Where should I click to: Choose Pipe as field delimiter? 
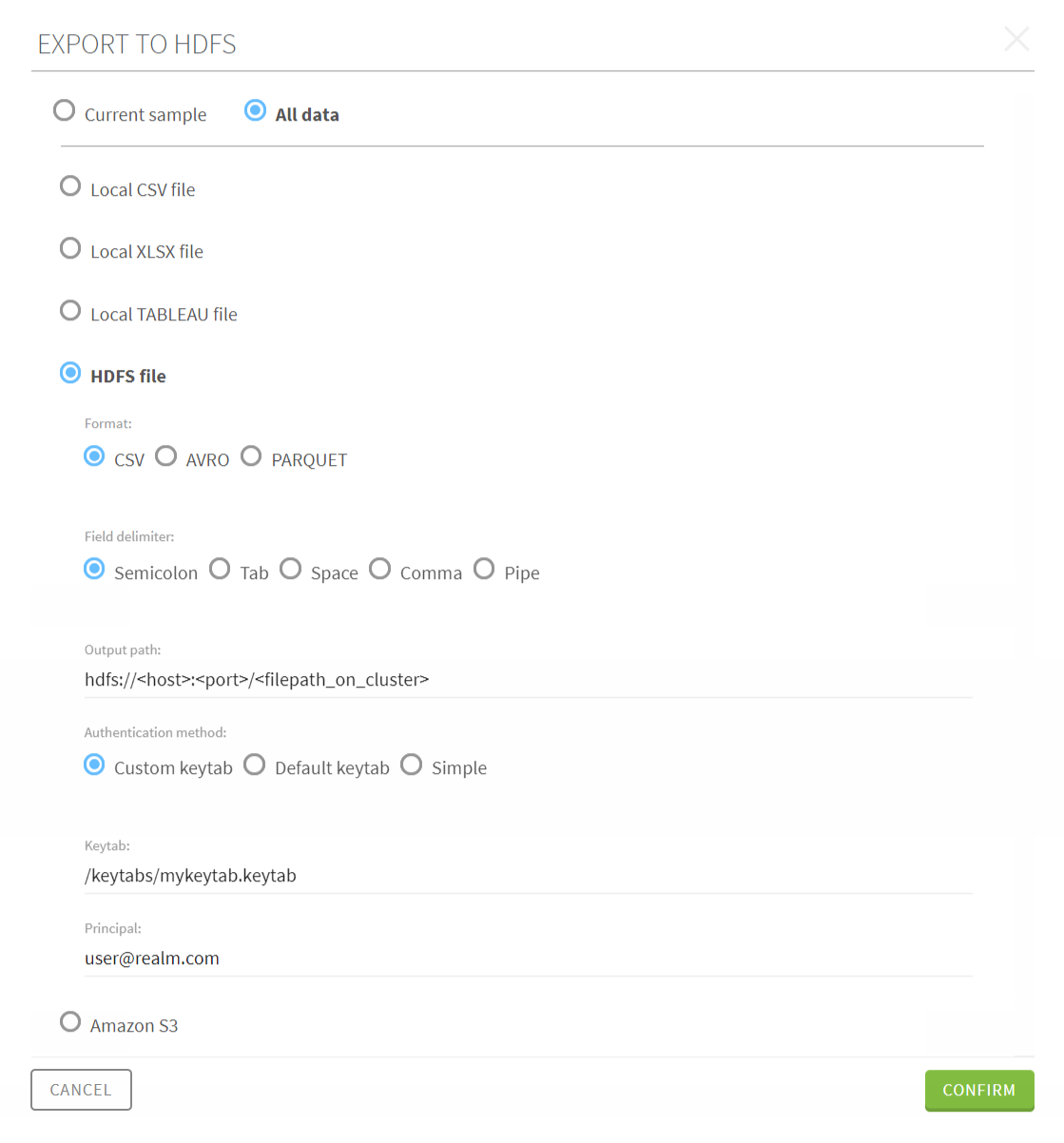[484, 570]
